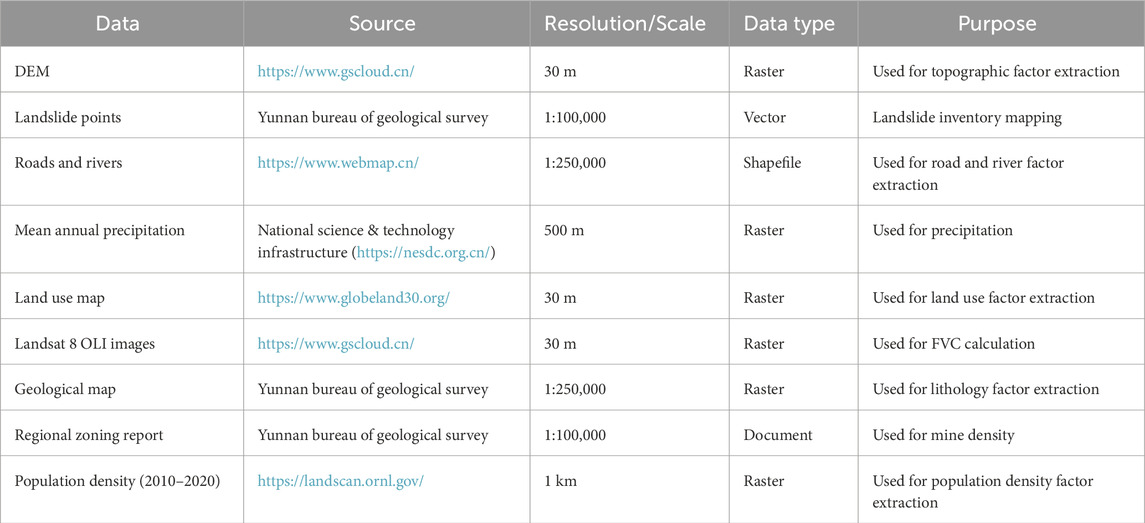
Task: Open the webmap.cn link for roads and rivers
Action: pyautogui.click(x=338, y=163)
